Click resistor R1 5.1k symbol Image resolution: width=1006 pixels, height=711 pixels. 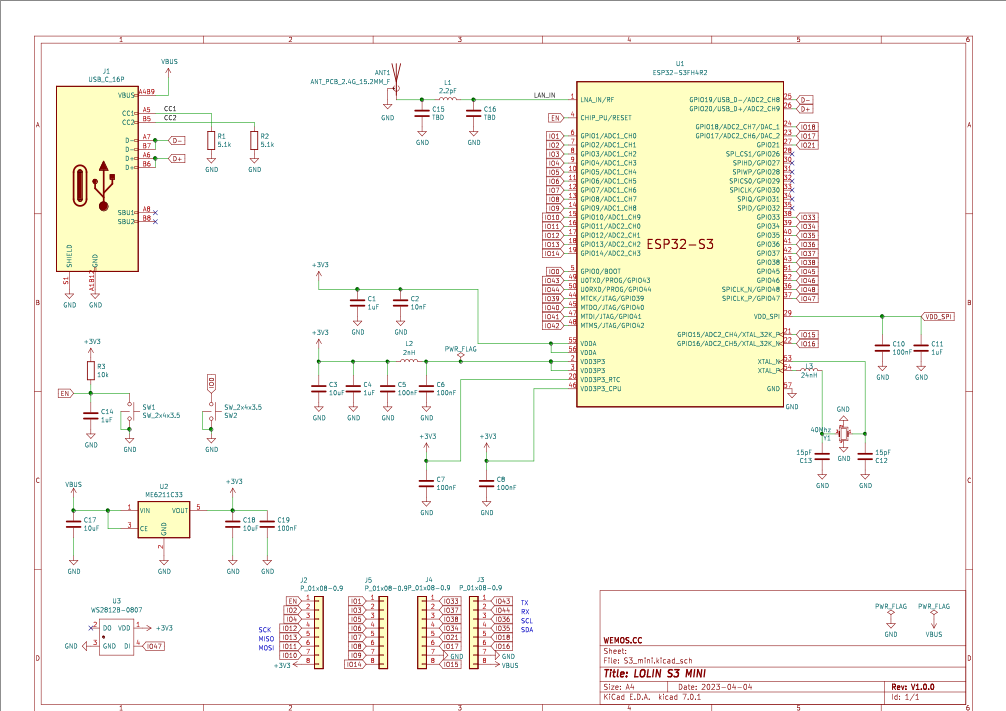pyautogui.click(x=211, y=141)
